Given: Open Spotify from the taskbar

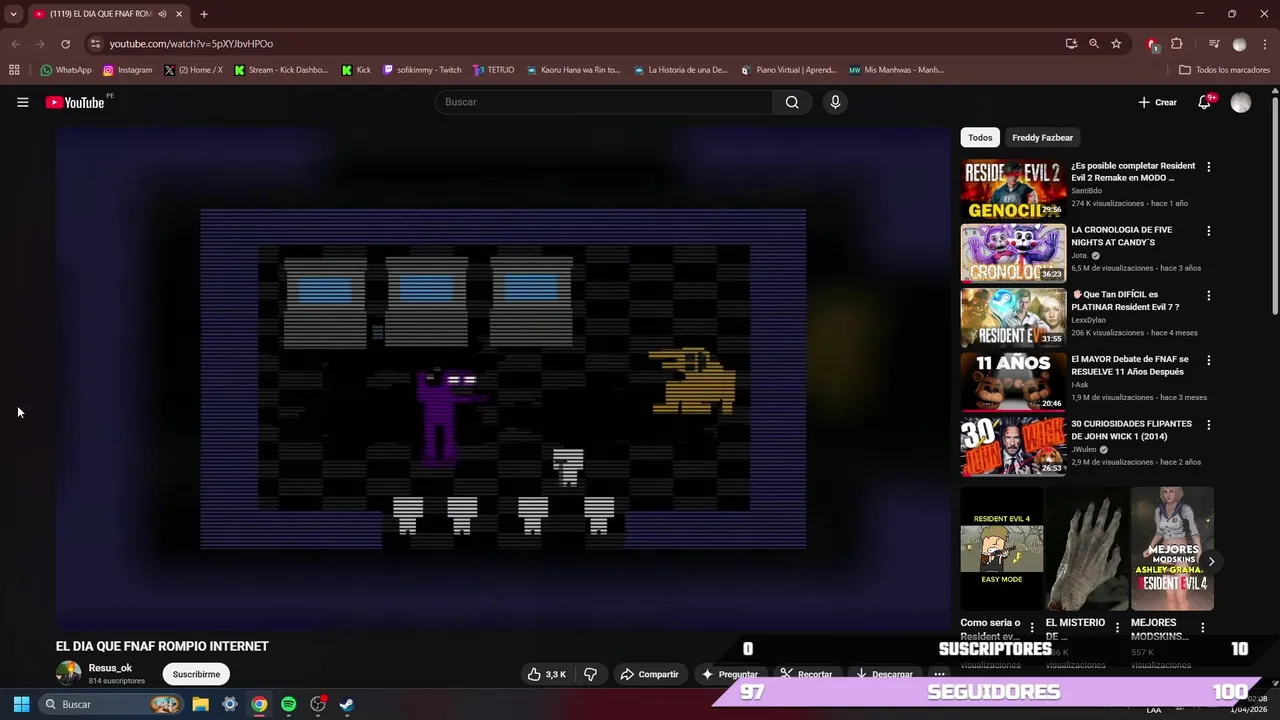Looking at the screenshot, I should click(288, 704).
